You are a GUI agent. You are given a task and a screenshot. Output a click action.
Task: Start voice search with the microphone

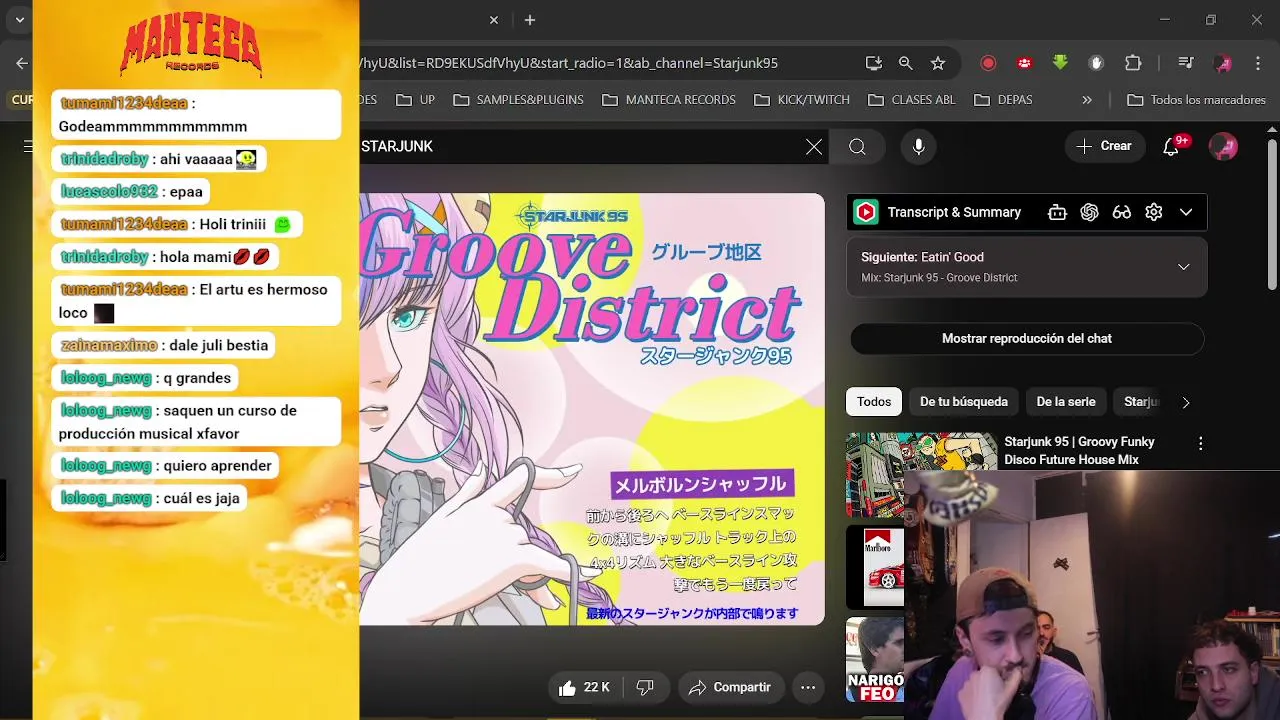(918, 147)
